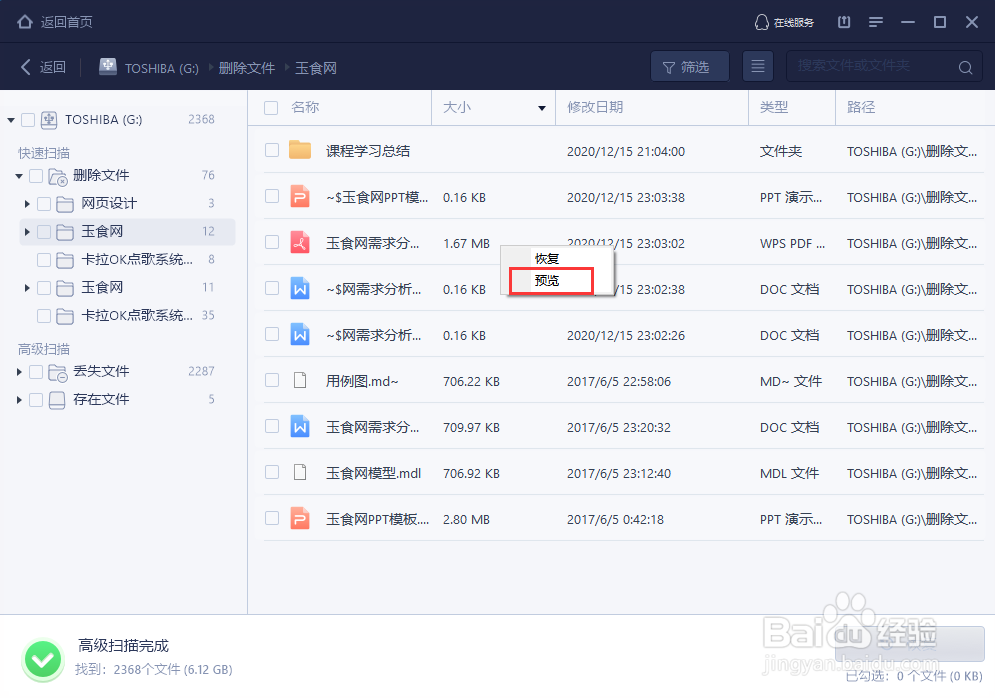Sort by the 名称 column header
The height and width of the screenshot is (698, 995).
[305, 107]
